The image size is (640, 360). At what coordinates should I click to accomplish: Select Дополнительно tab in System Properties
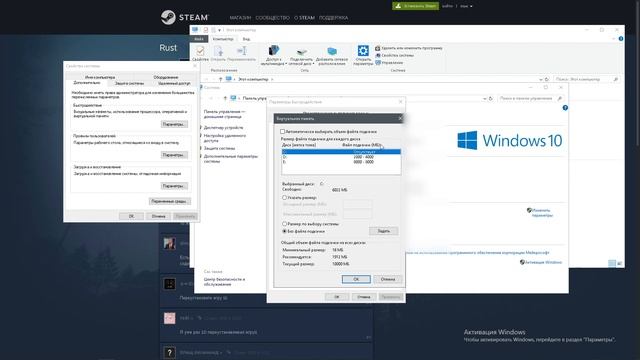87,83
